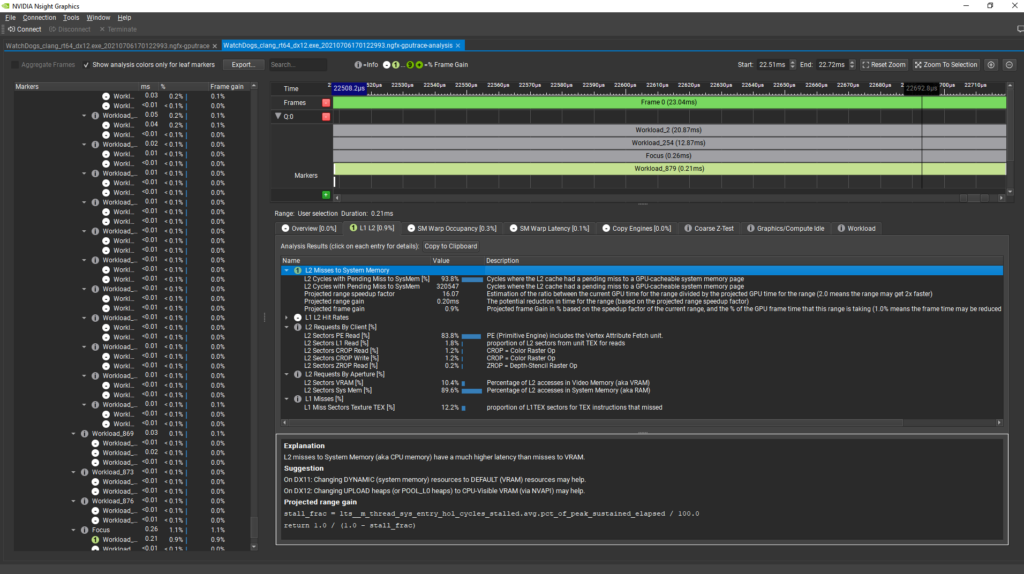Collapse the L2 Requests By Client section

tap(287, 327)
